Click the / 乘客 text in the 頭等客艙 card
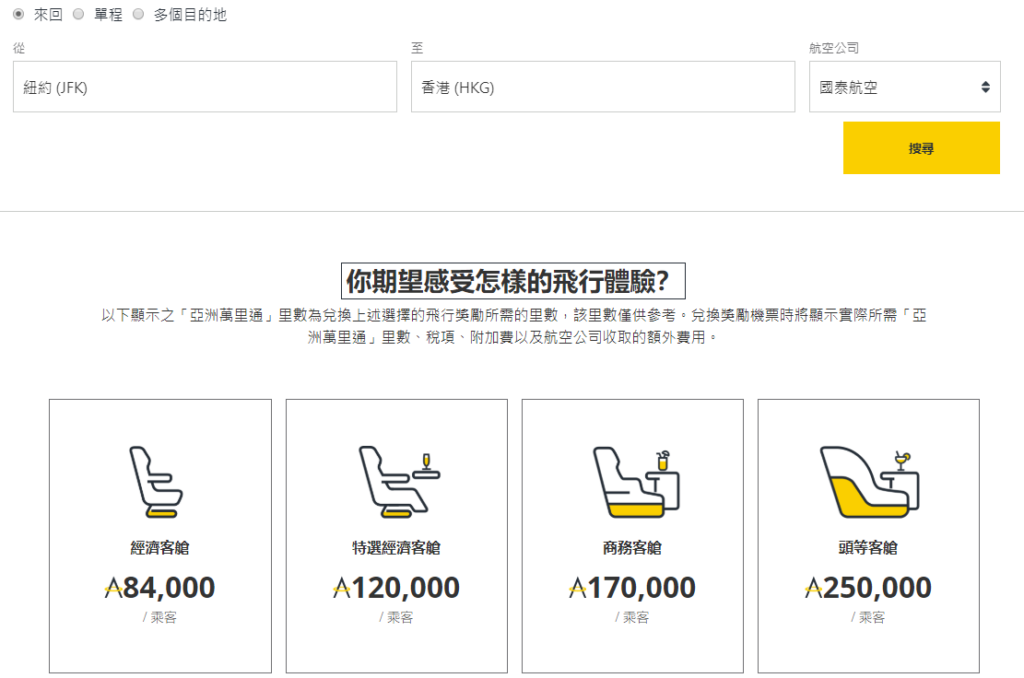Screen dimensions: 1024x678 [868, 617]
